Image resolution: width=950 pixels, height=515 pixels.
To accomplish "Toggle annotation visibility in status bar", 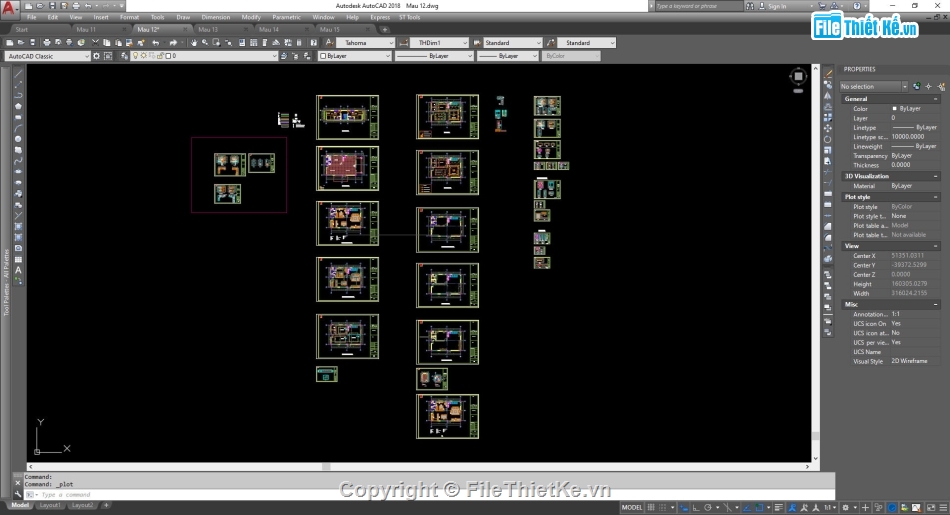I will click(792, 507).
